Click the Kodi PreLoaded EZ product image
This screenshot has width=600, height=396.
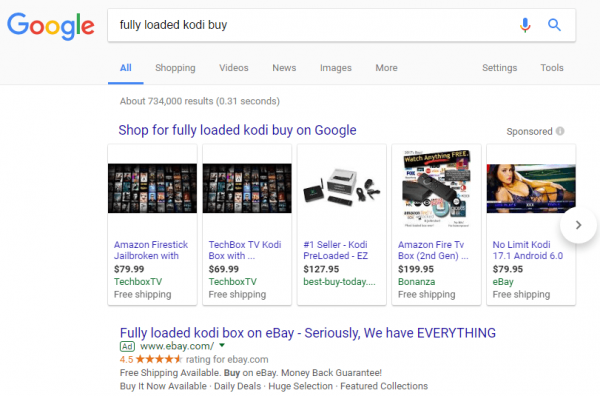342,188
